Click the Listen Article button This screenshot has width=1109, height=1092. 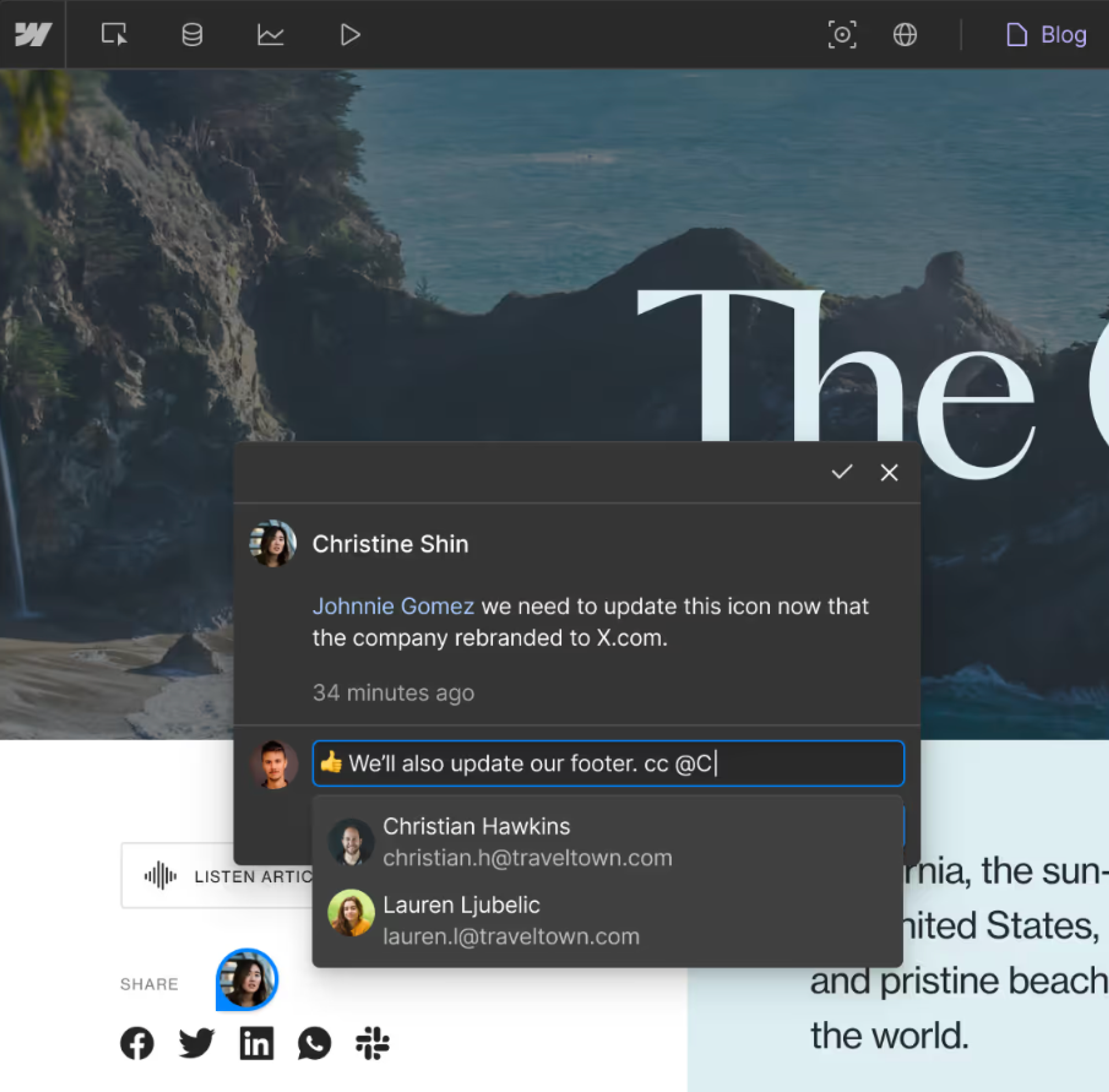pyautogui.click(x=219, y=876)
